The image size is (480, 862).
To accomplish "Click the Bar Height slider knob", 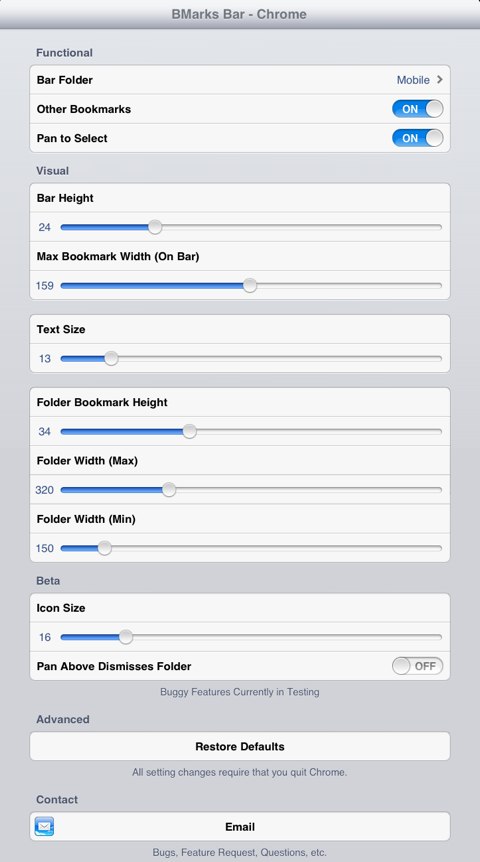I will [x=155, y=227].
